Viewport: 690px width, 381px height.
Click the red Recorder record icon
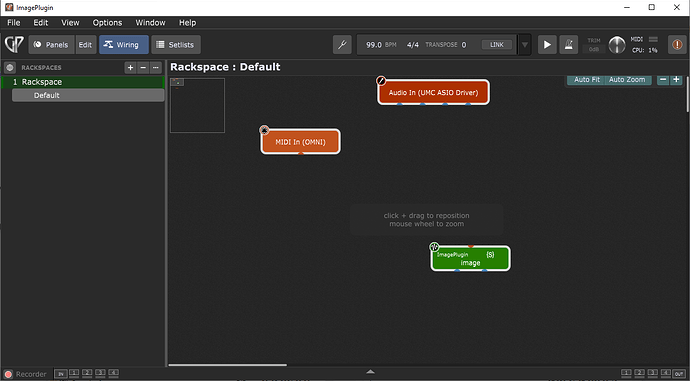(8, 374)
